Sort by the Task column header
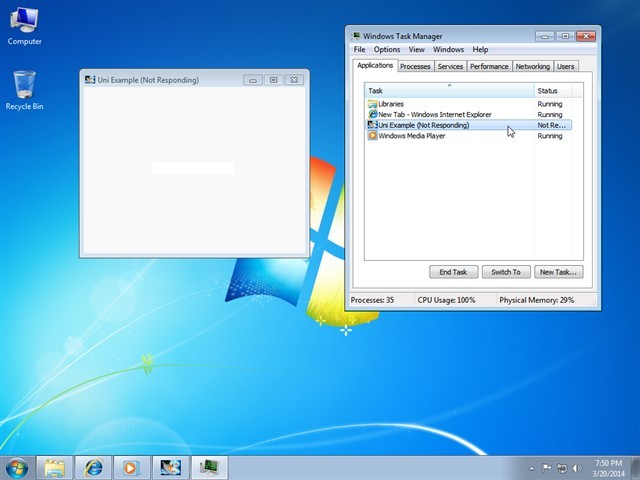Viewport: 640px width, 480px height. pyautogui.click(x=449, y=91)
